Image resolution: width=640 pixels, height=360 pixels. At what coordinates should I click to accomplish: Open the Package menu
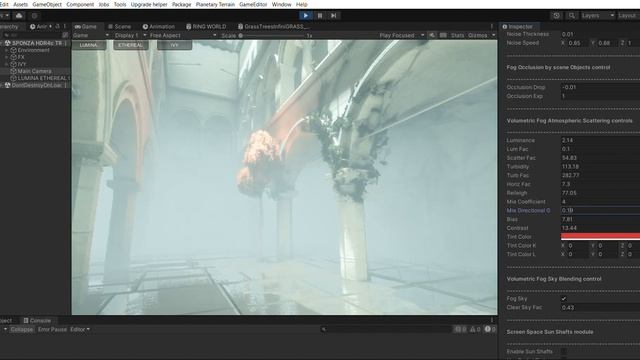point(182,4)
